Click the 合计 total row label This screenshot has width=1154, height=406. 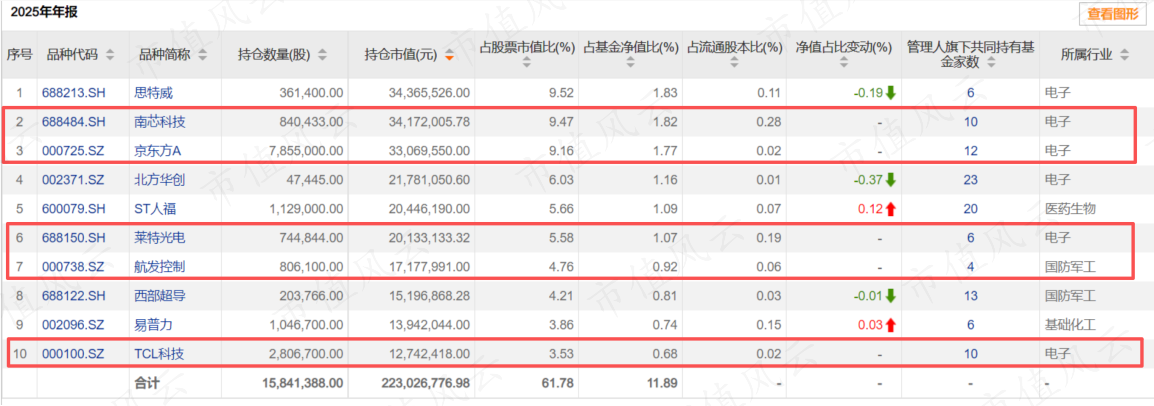click(x=146, y=382)
